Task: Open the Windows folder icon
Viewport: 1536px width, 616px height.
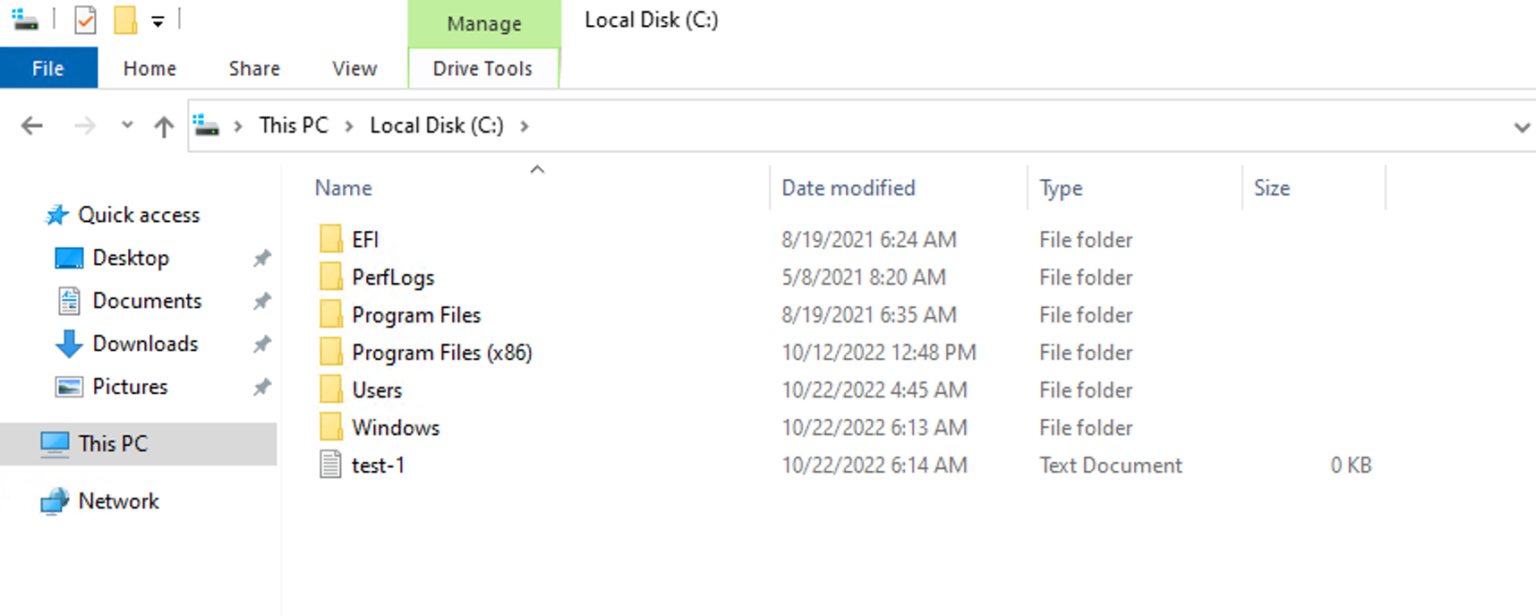Action: [x=331, y=428]
